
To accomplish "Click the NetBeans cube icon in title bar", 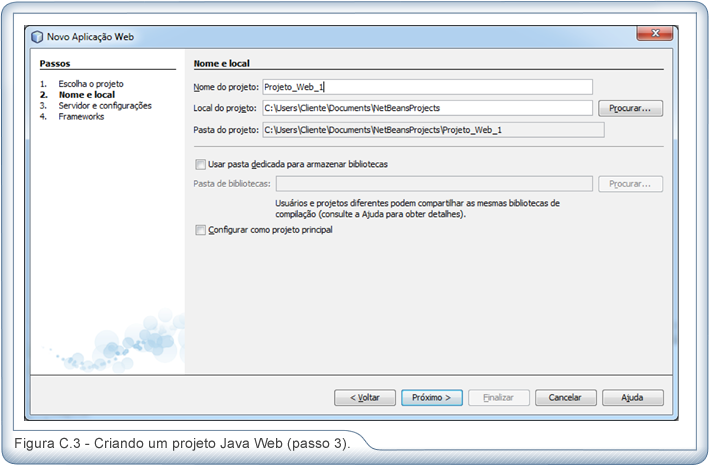I will pyautogui.click(x=37, y=37).
